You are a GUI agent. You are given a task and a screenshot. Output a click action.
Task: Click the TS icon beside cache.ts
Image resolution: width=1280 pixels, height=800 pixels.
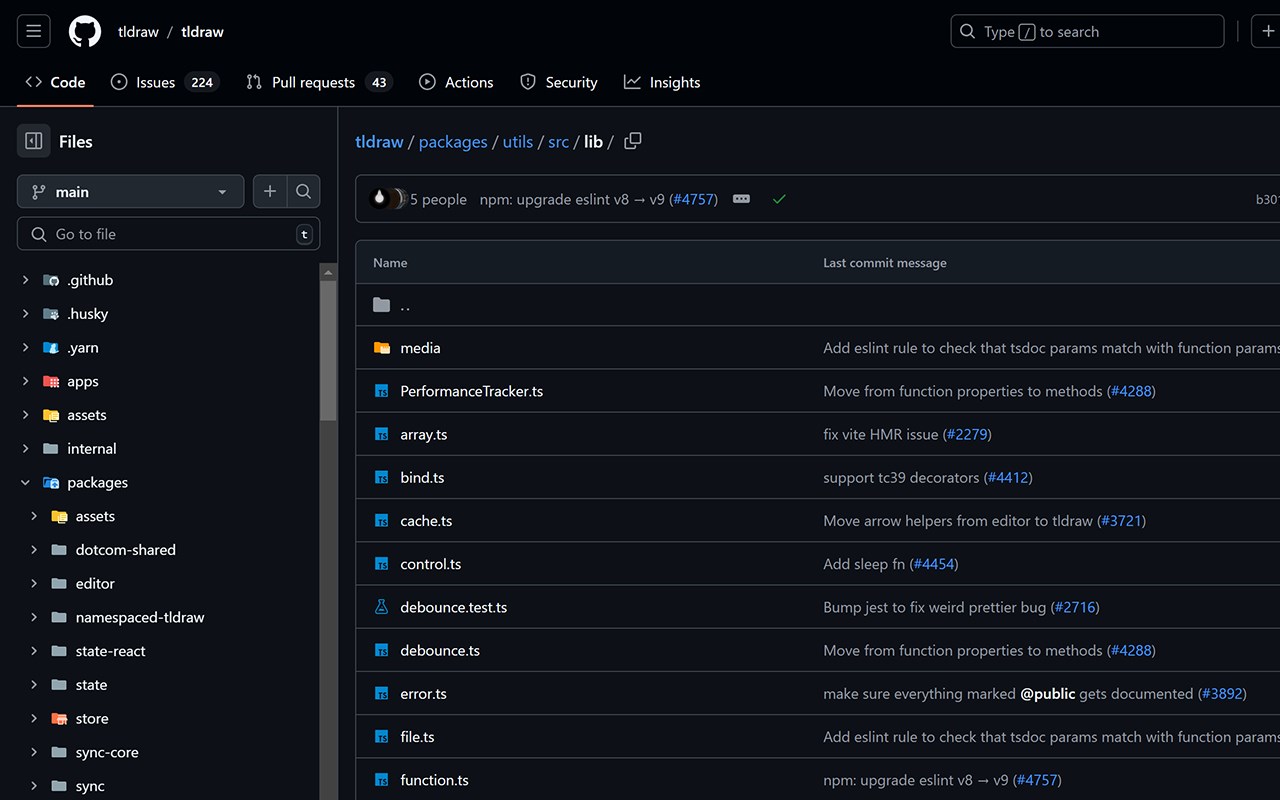pyautogui.click(x=381, y=521)
